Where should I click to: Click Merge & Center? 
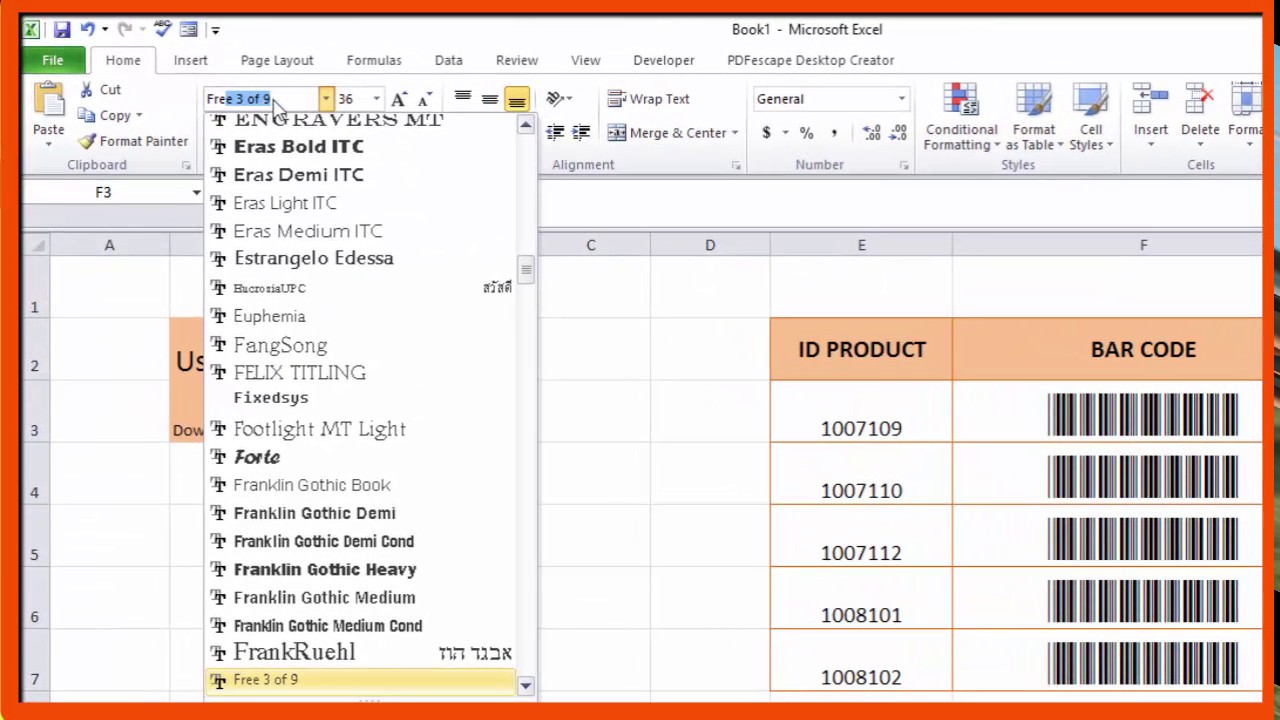pyautogui.click(x=667, y=133)
